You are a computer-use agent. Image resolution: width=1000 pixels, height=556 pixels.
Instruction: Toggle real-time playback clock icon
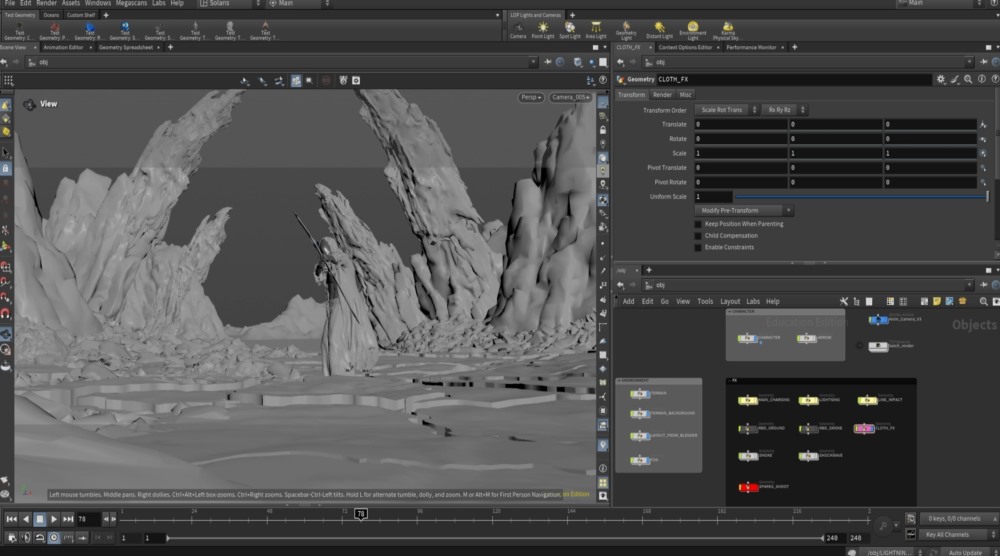click(54, 538)
